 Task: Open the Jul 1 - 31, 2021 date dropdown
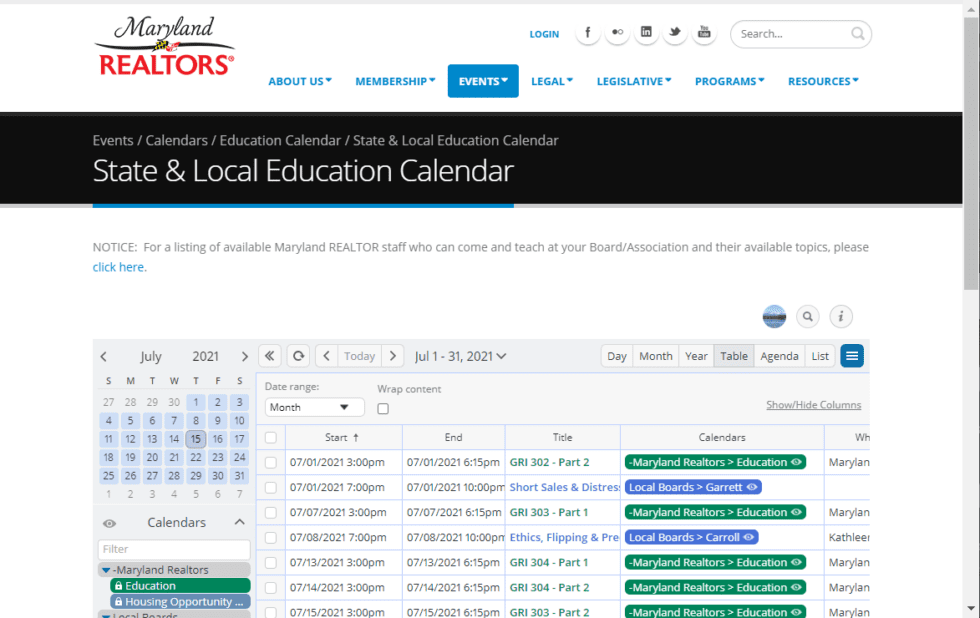pyautogui.click(x=460, y=355)
